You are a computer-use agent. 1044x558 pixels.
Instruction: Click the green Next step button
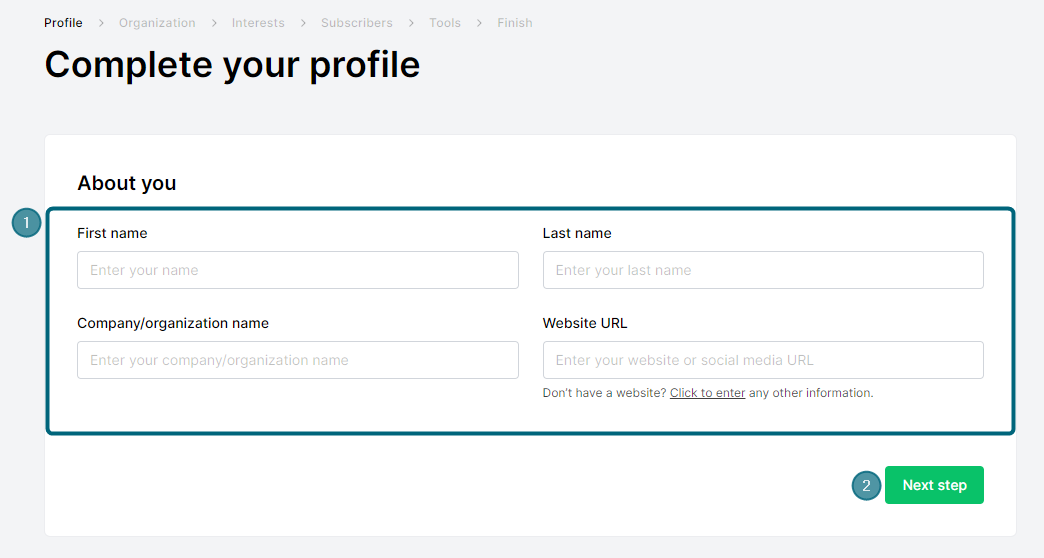[x=934, y=485]
